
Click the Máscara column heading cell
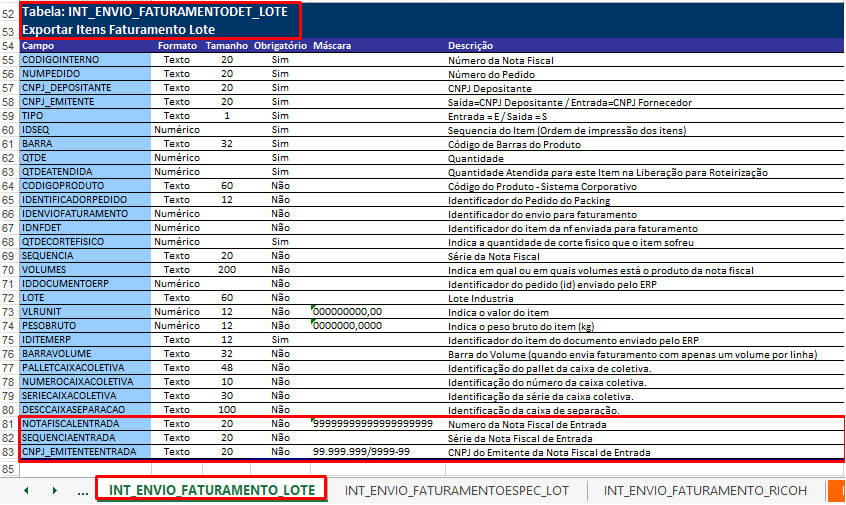378,46
